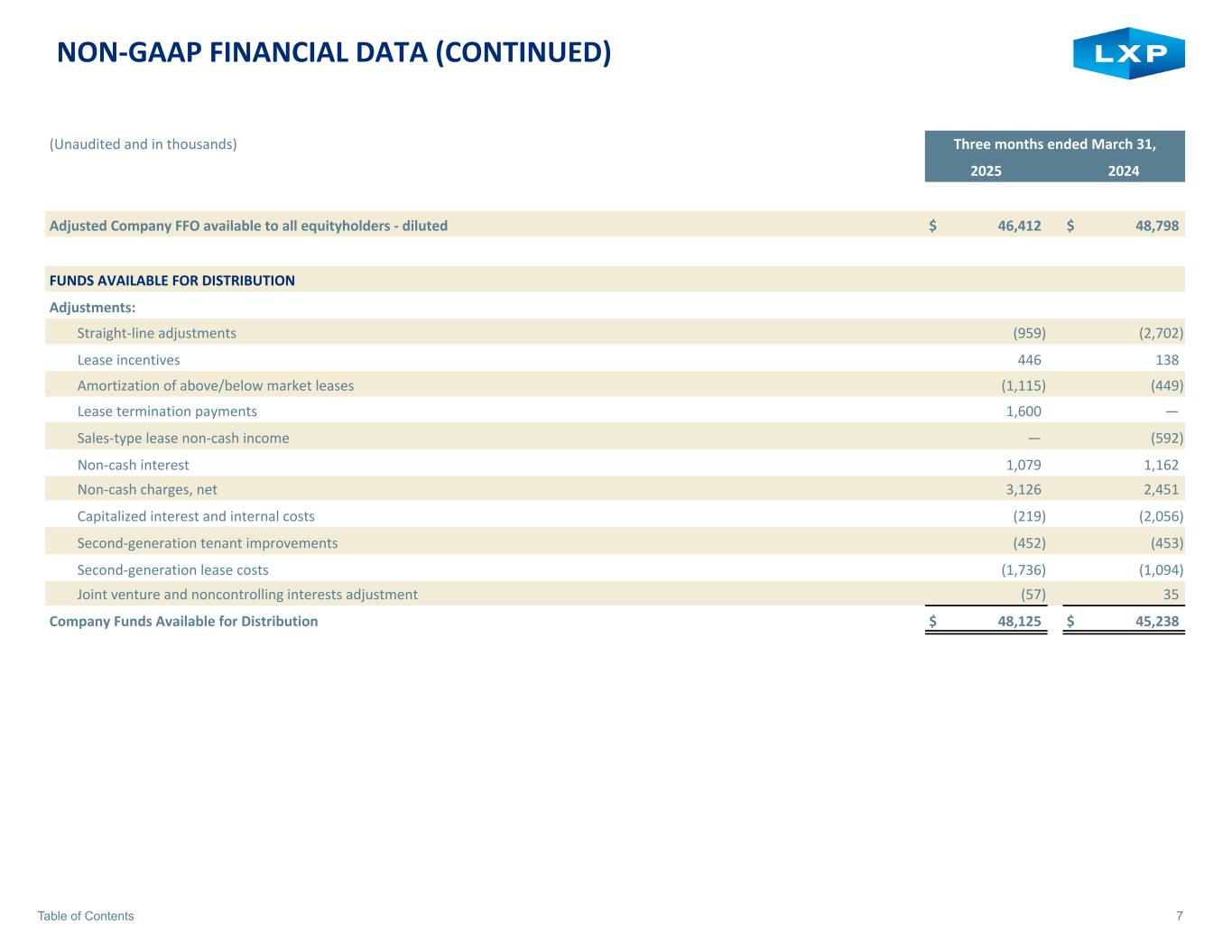Viewport: 1232px width, 952px height.
Task: Click the page number 7
Action: pos(1179,916)
